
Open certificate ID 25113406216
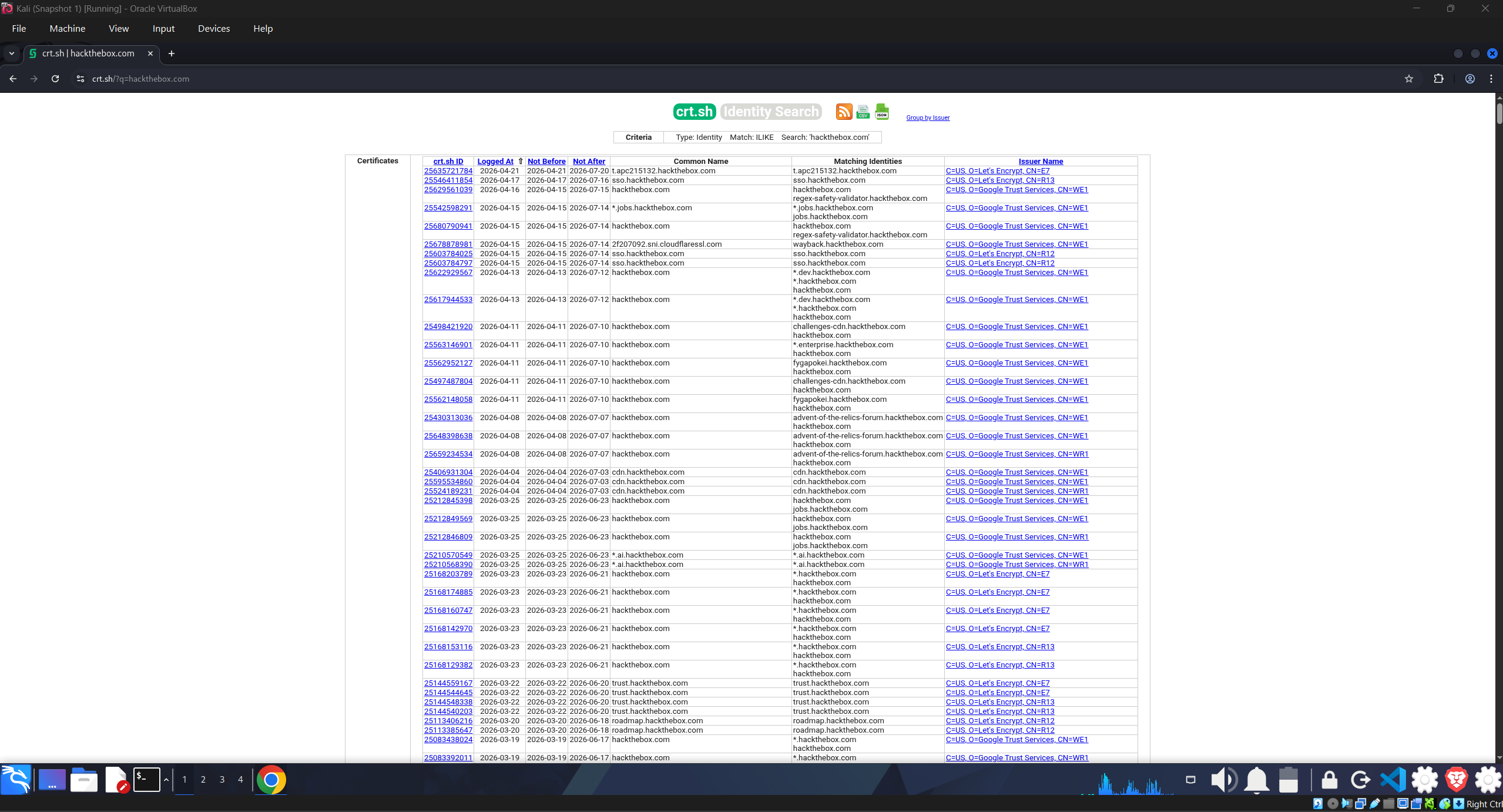[448, 721]
